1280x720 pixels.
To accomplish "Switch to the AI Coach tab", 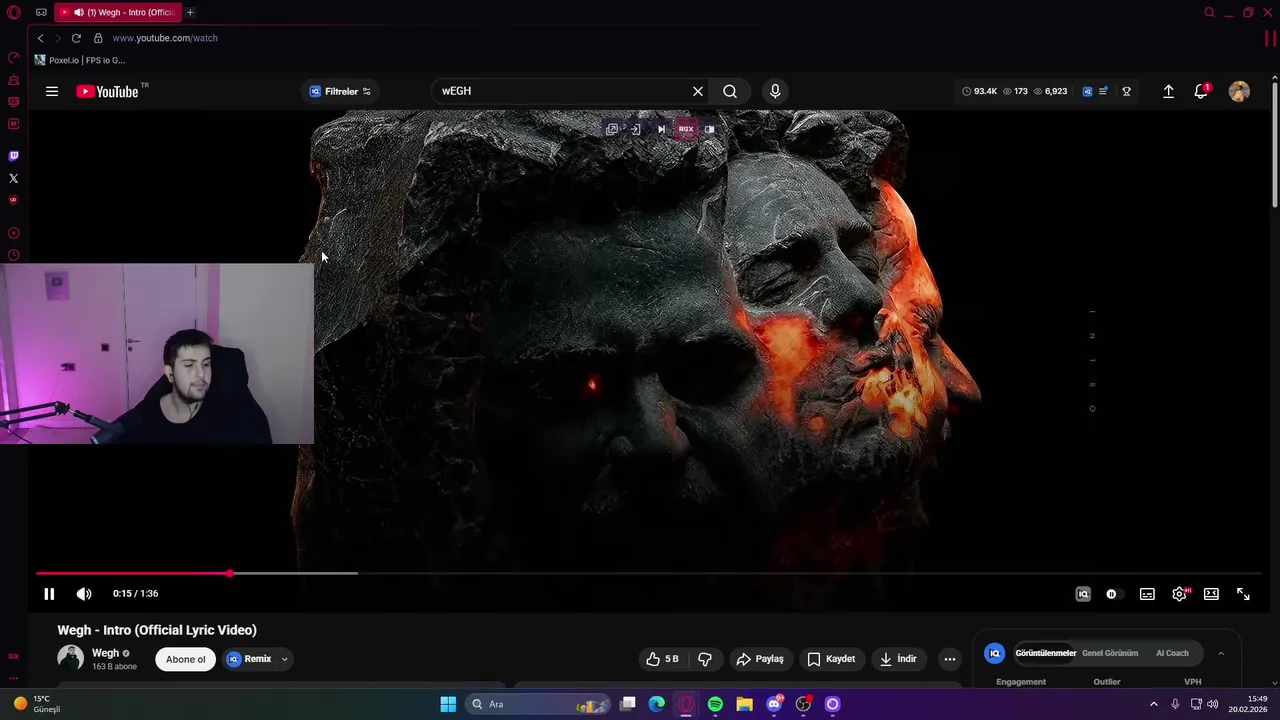I will click(x=1172, y=653).
